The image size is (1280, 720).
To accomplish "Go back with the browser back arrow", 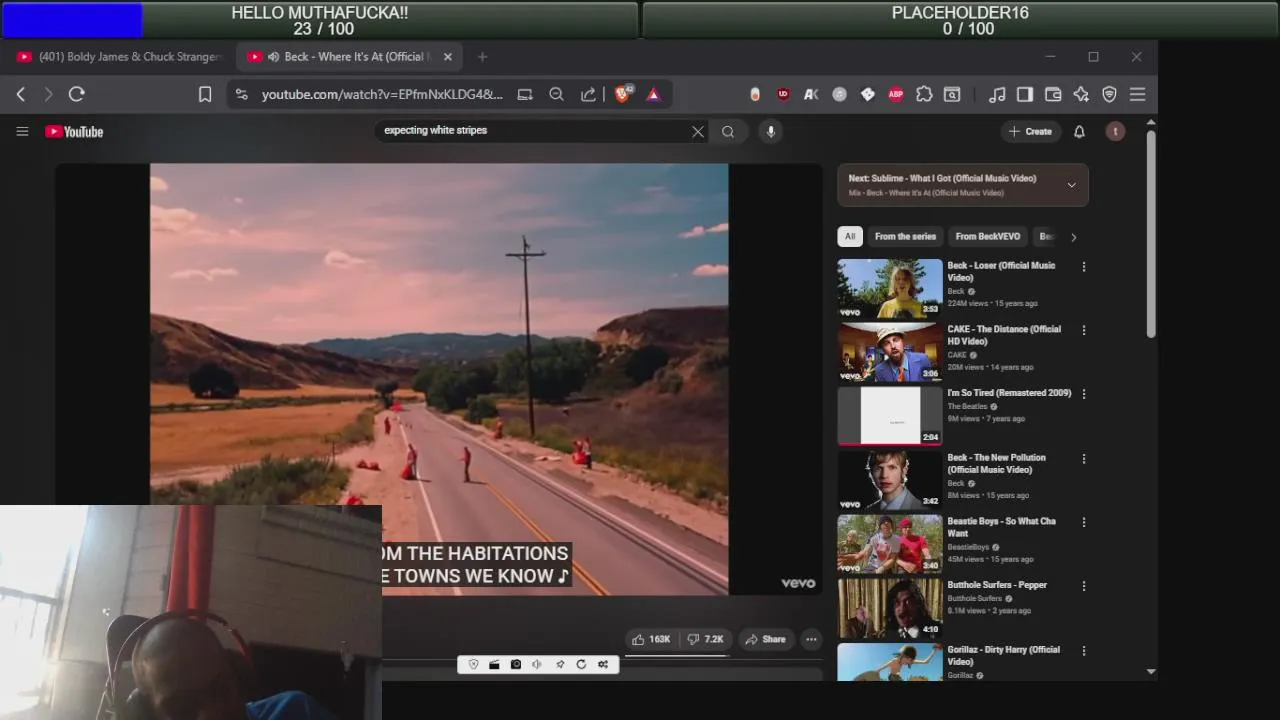I will [21, 94].
